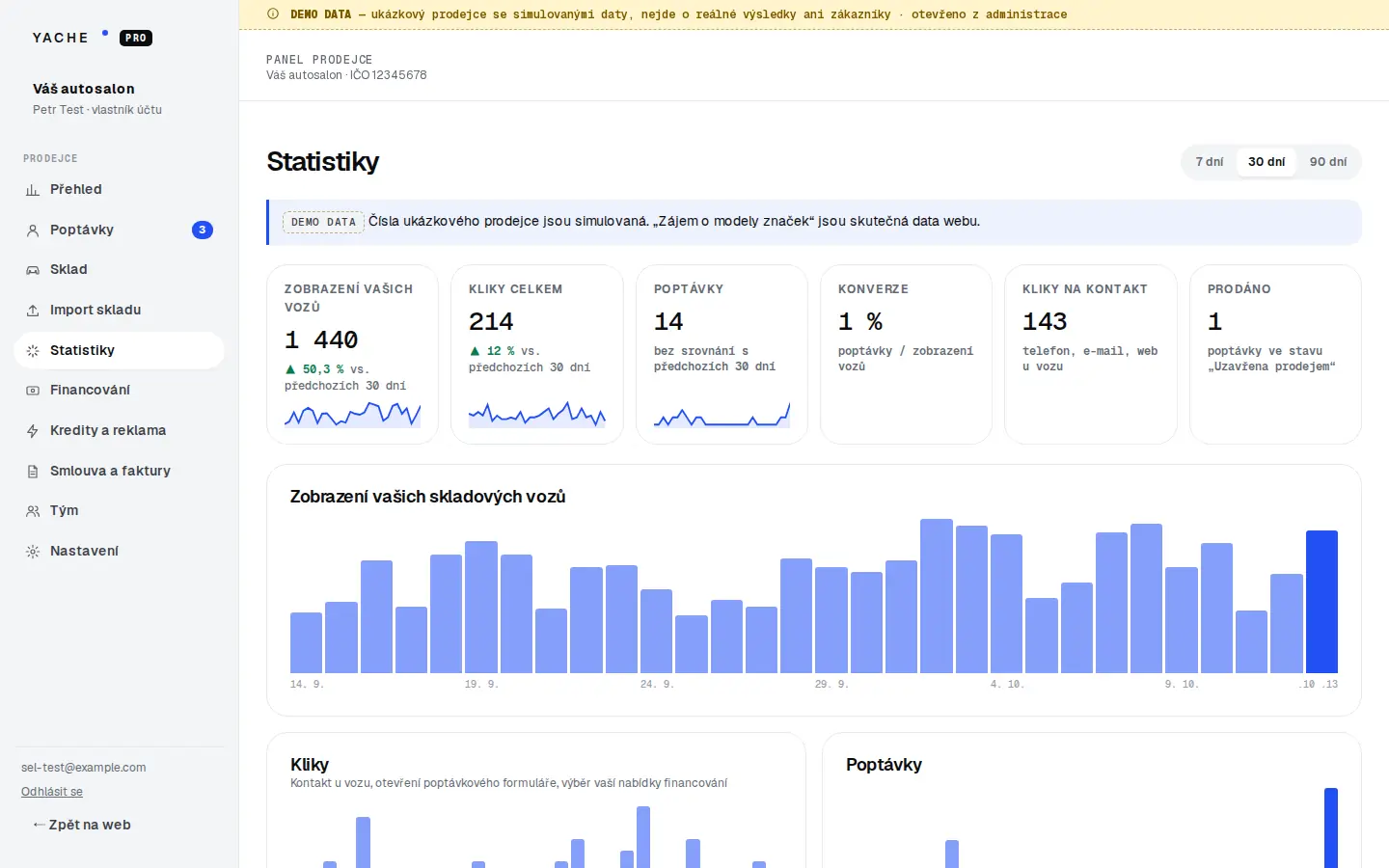The height and width of the screenshot is (868, 1389).
Task: Click the Přehled bar chart icon
Action: click(33, 190)
